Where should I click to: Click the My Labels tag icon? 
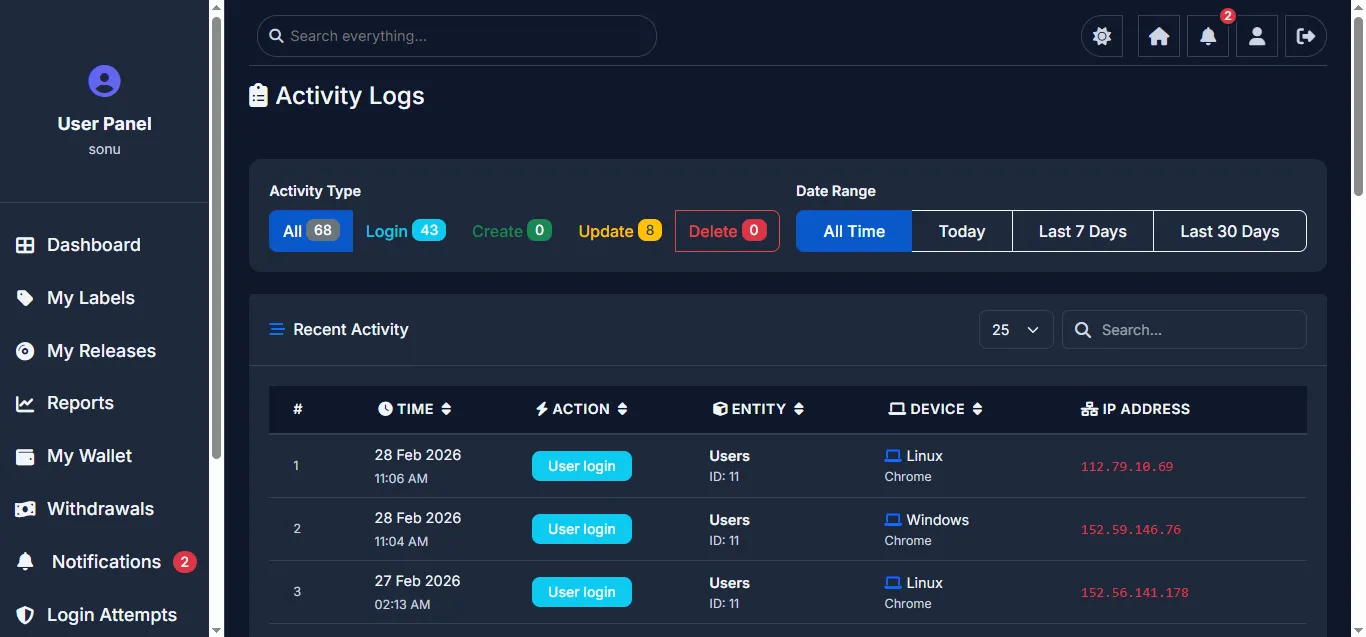tap(25, 298)
